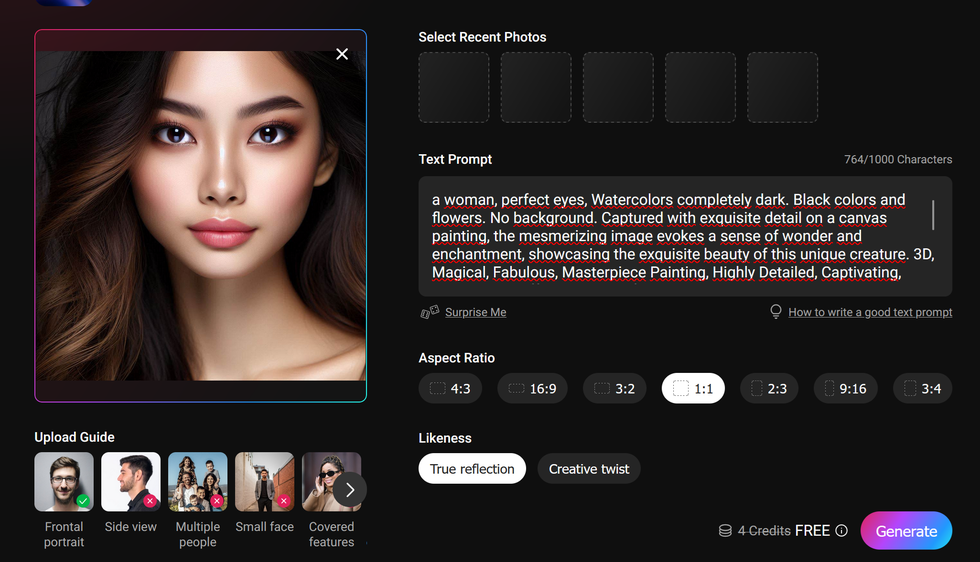This screenshot has width=980, height=562.
Task: Open How to write a good text prompt
Action: click(869, 312)
